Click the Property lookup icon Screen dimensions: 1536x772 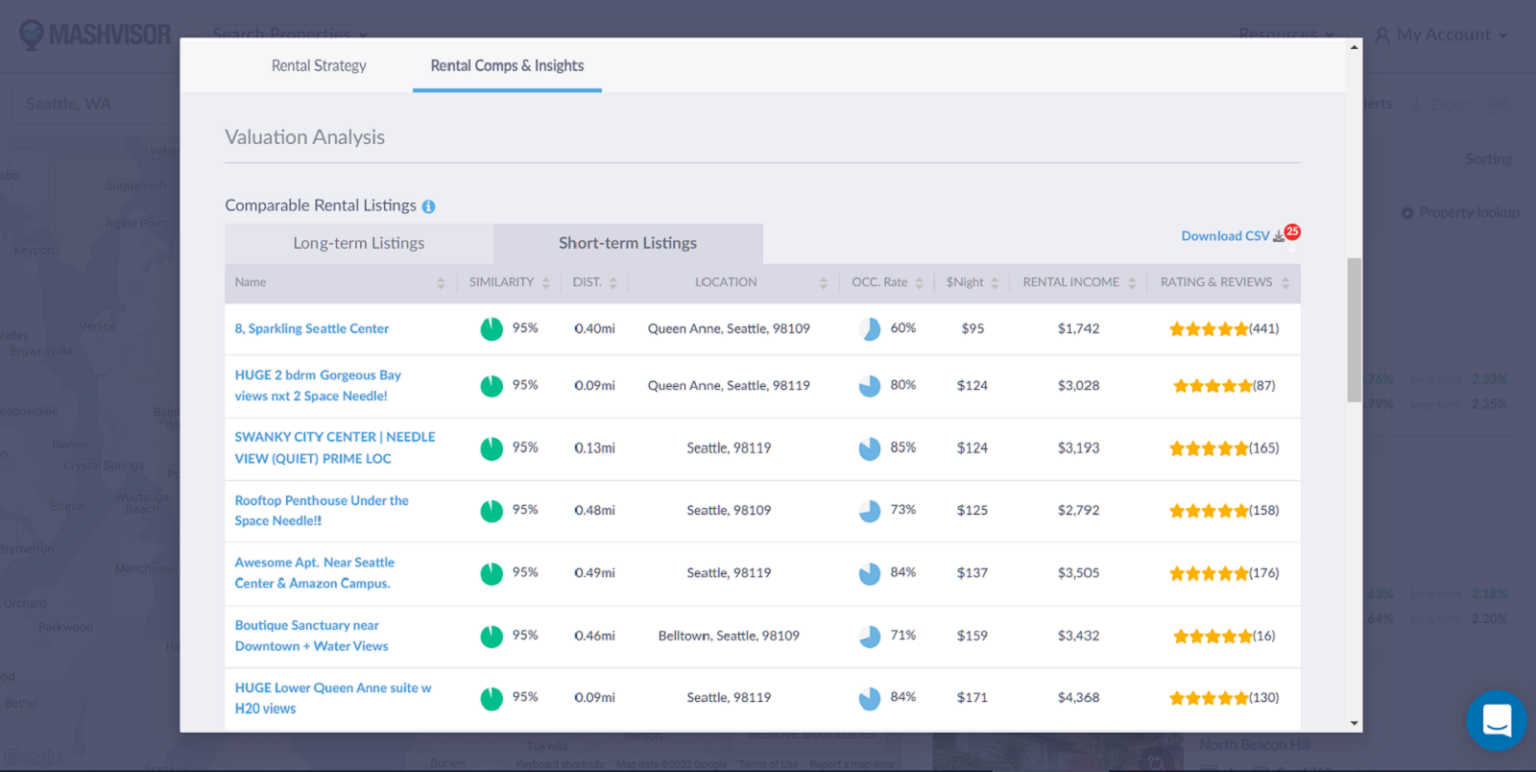[x=1409, y=212]
